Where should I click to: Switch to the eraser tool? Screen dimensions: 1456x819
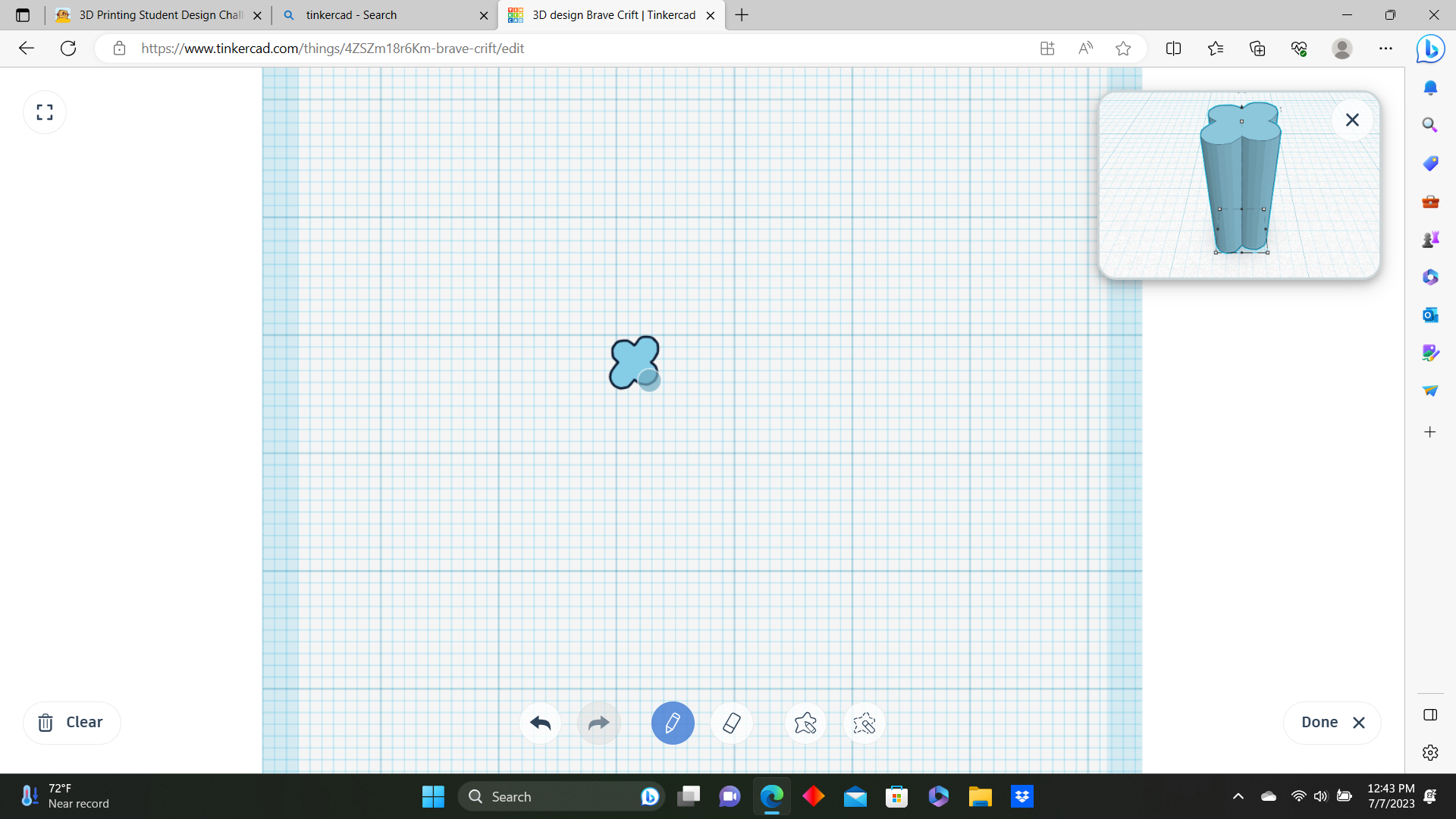(x=731, y=723)
